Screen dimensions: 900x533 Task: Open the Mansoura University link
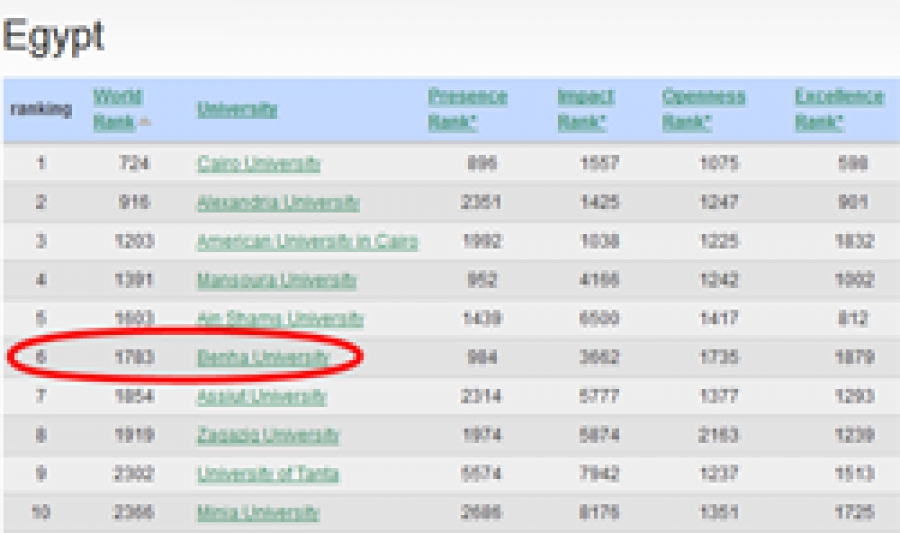[x=277, y=280]
